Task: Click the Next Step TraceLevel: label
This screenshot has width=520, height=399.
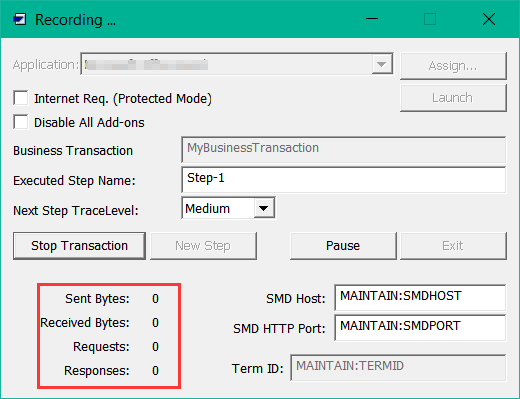Action: (x=76, y=211)
